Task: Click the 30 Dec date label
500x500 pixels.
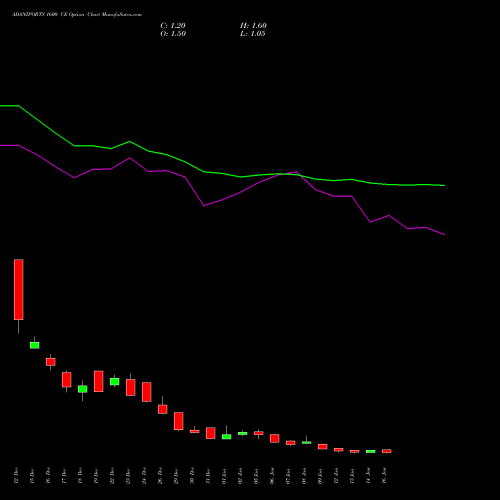Action: [x=192, y=475]
